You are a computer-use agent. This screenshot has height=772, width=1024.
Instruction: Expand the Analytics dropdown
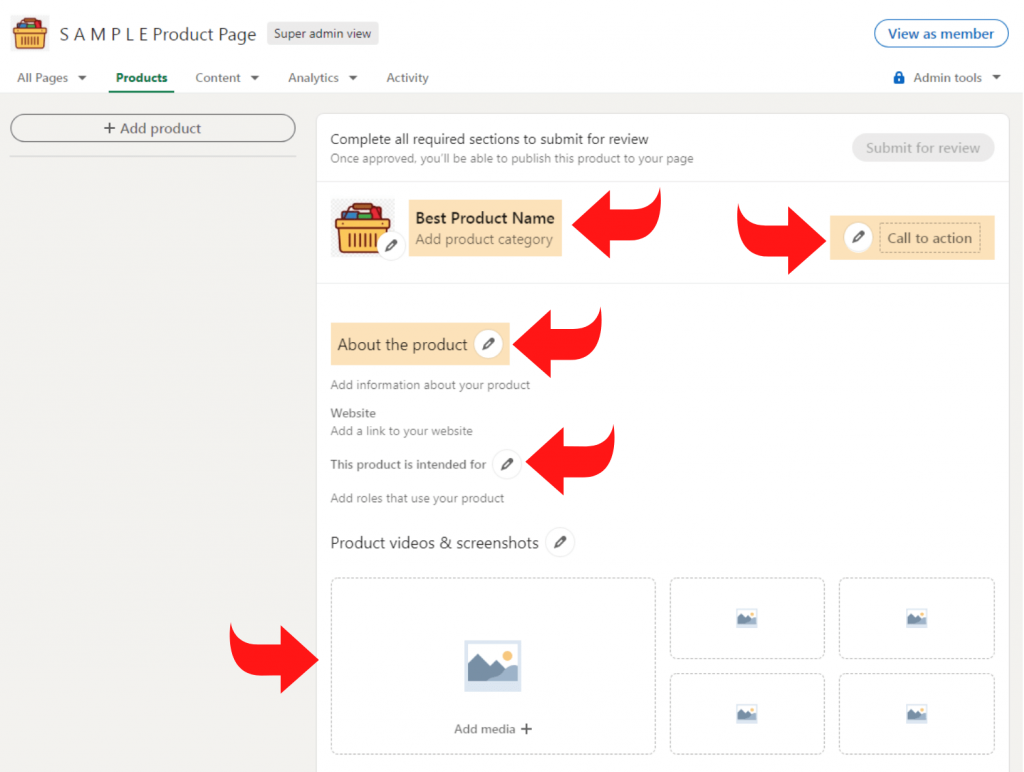pos(322,77)
